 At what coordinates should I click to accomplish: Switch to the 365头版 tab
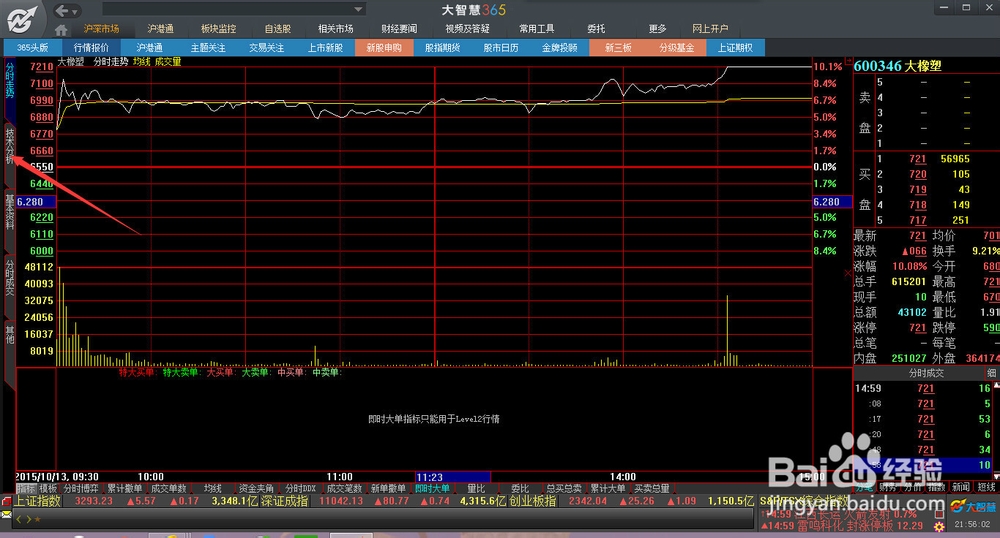(x=33, y=48)
